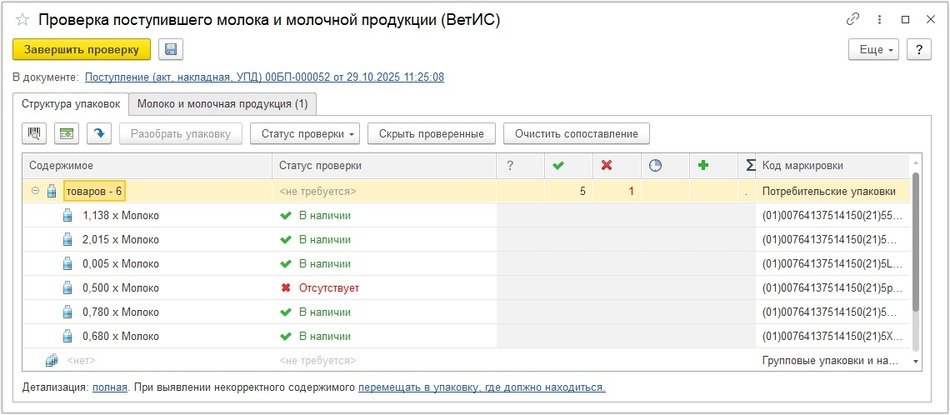The height and width of the screenshot is (415, 950).
Task: Add window to favorites with star icon
Action: click(x=22, y=19)
